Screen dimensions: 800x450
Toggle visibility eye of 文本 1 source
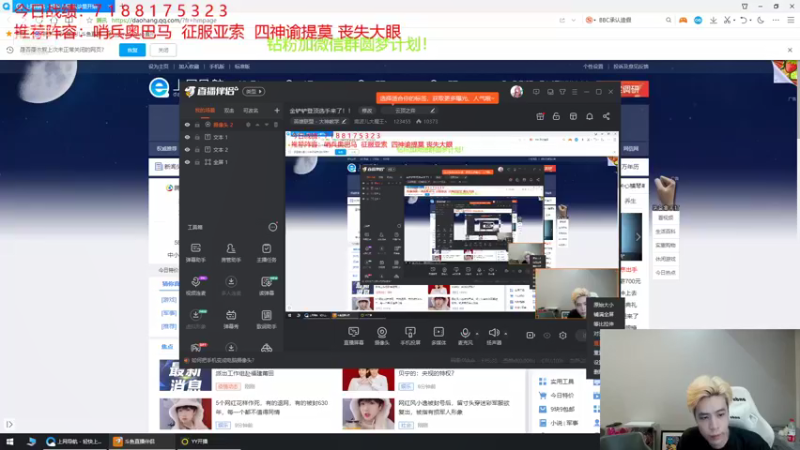tap(187, 137)
